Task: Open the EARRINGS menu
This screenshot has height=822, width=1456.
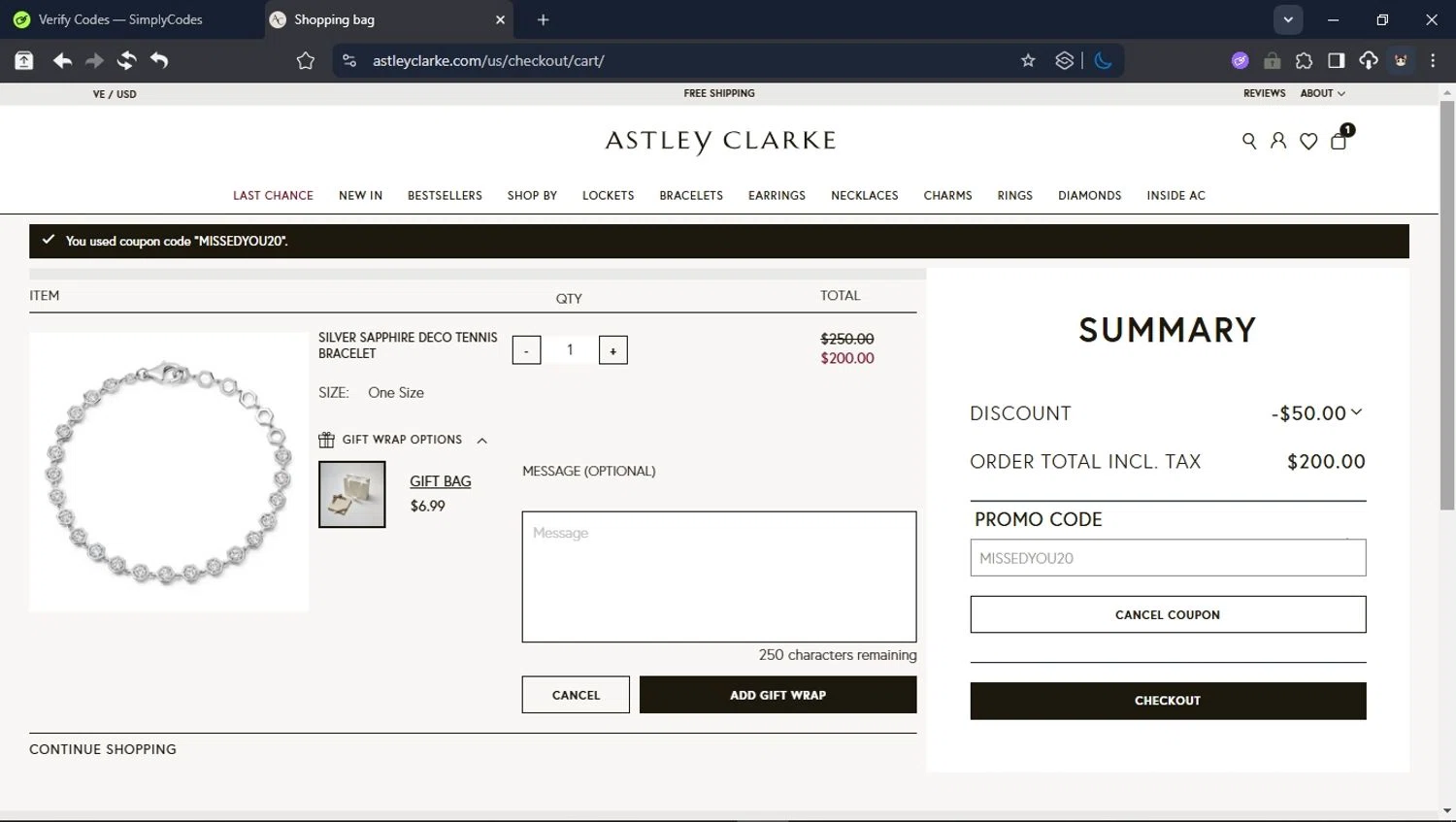Action: coord(777,195)
